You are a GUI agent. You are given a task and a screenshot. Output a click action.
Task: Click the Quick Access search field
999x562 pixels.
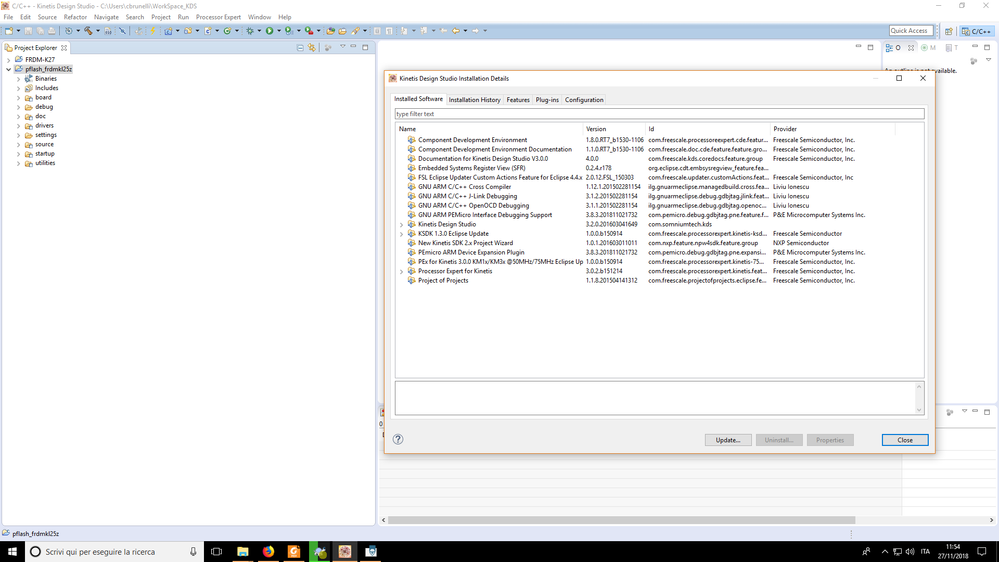point(911,31)
